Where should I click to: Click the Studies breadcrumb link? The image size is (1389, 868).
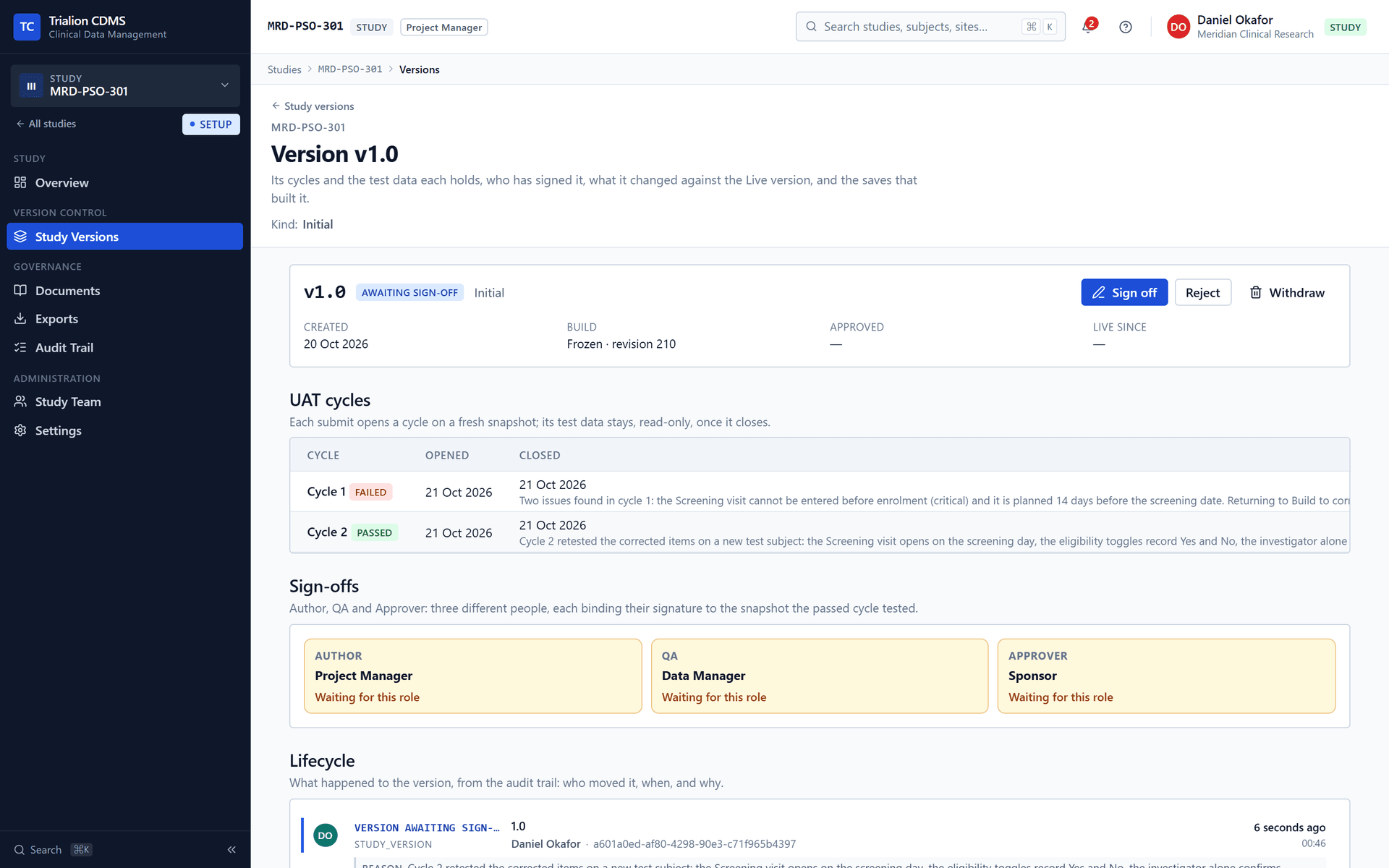coord(284,69)
